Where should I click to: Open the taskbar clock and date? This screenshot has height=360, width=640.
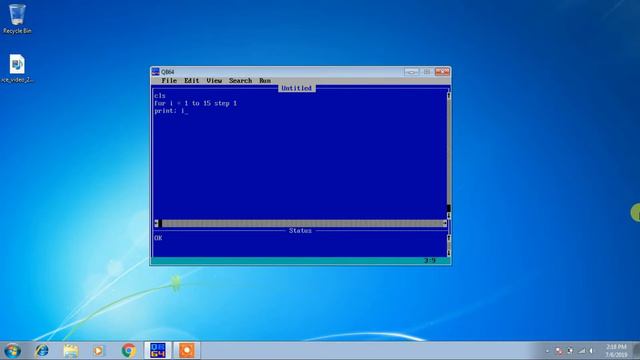click(616, 351)
